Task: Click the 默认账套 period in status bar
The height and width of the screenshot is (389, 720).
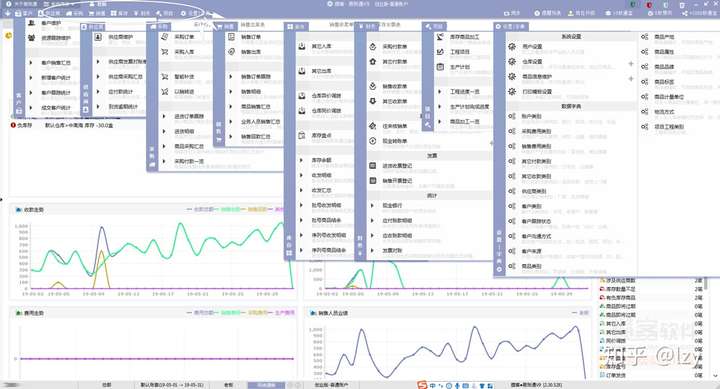Action: (x=172, y=385)
